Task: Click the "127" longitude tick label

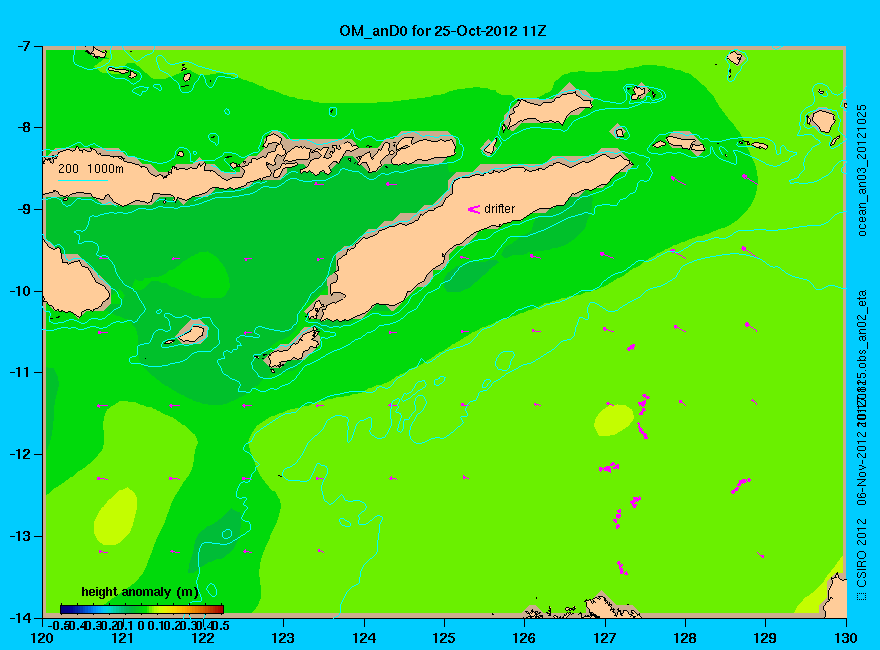Action: 605,638
